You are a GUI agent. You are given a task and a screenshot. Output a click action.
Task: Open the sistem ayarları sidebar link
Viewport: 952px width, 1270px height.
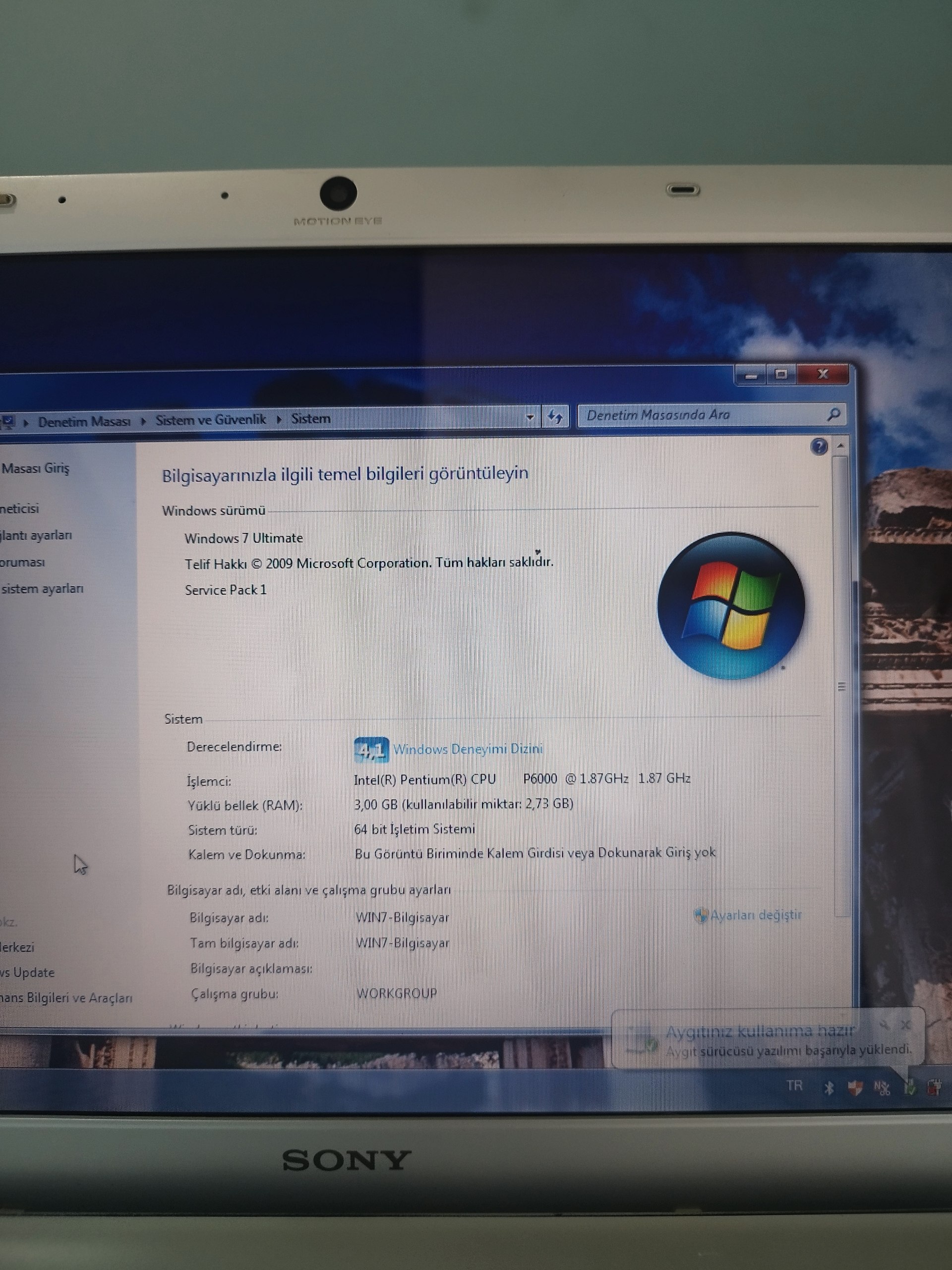click(42, 588)
